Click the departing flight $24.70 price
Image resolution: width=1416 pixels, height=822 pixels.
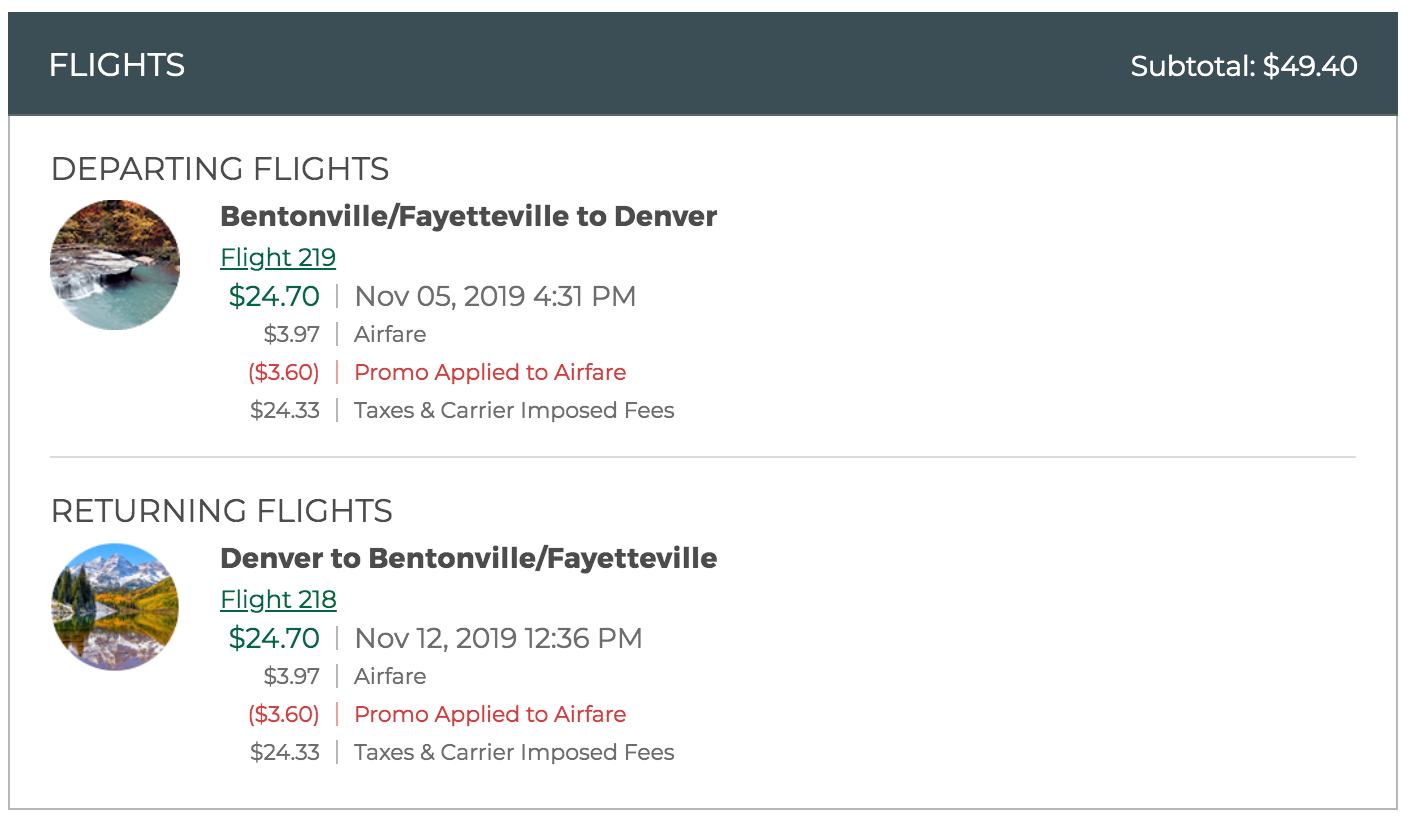tap(274, 296)
